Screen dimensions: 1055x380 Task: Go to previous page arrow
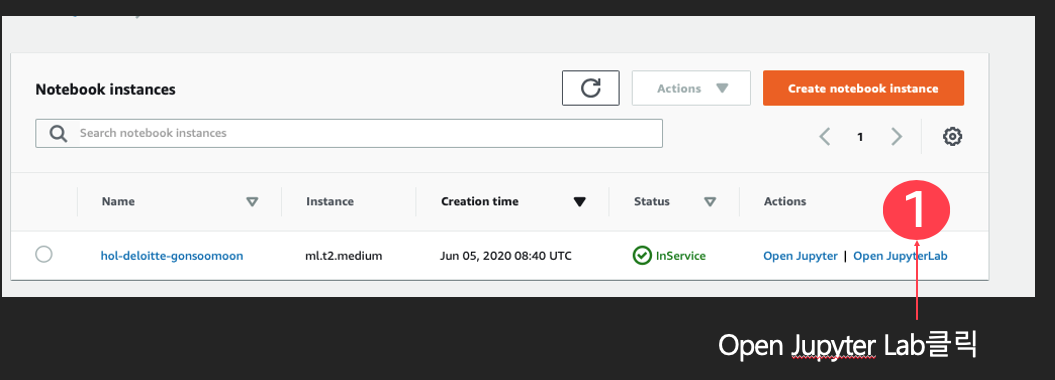[825, 137]
